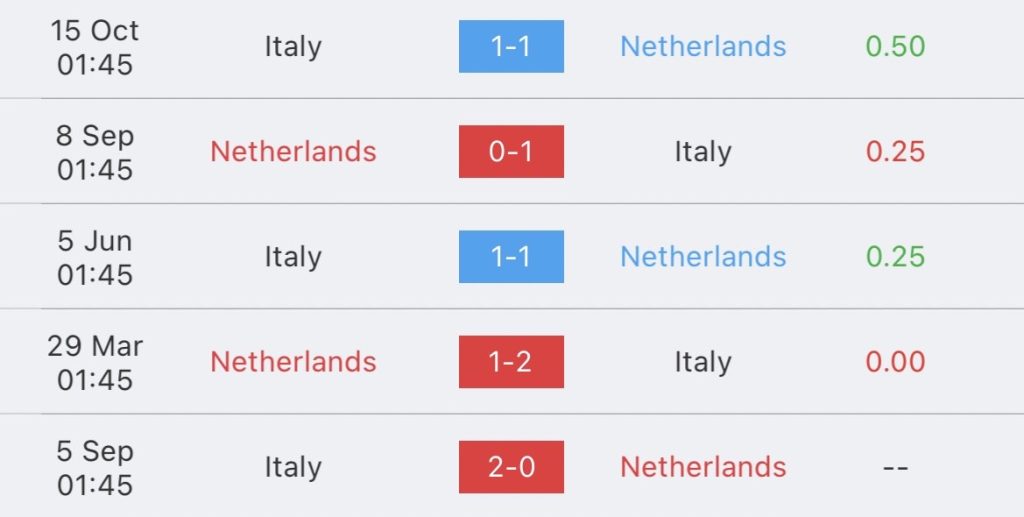Click the green 0.50 handicap value
The width and height of the screenshot is (1024, 517).
[x=895, y=46]
